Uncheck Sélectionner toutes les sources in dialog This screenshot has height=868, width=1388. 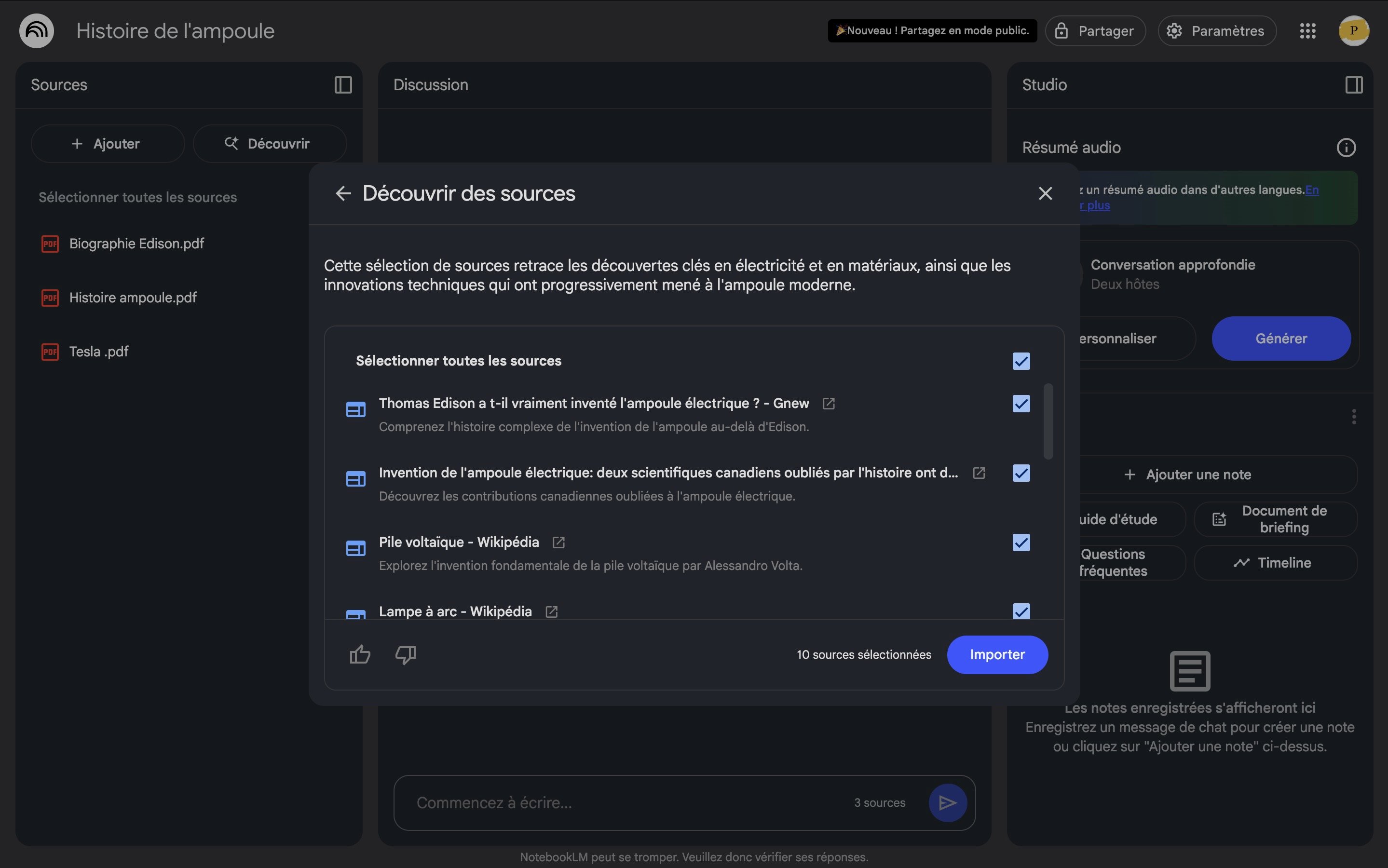point(1021,361)
